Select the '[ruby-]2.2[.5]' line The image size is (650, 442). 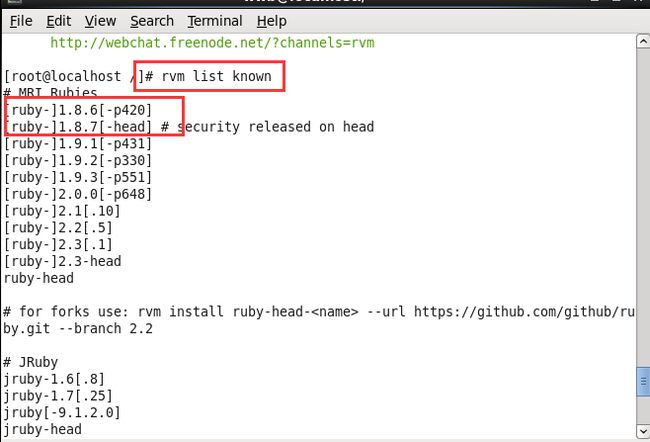coord(58,228)
